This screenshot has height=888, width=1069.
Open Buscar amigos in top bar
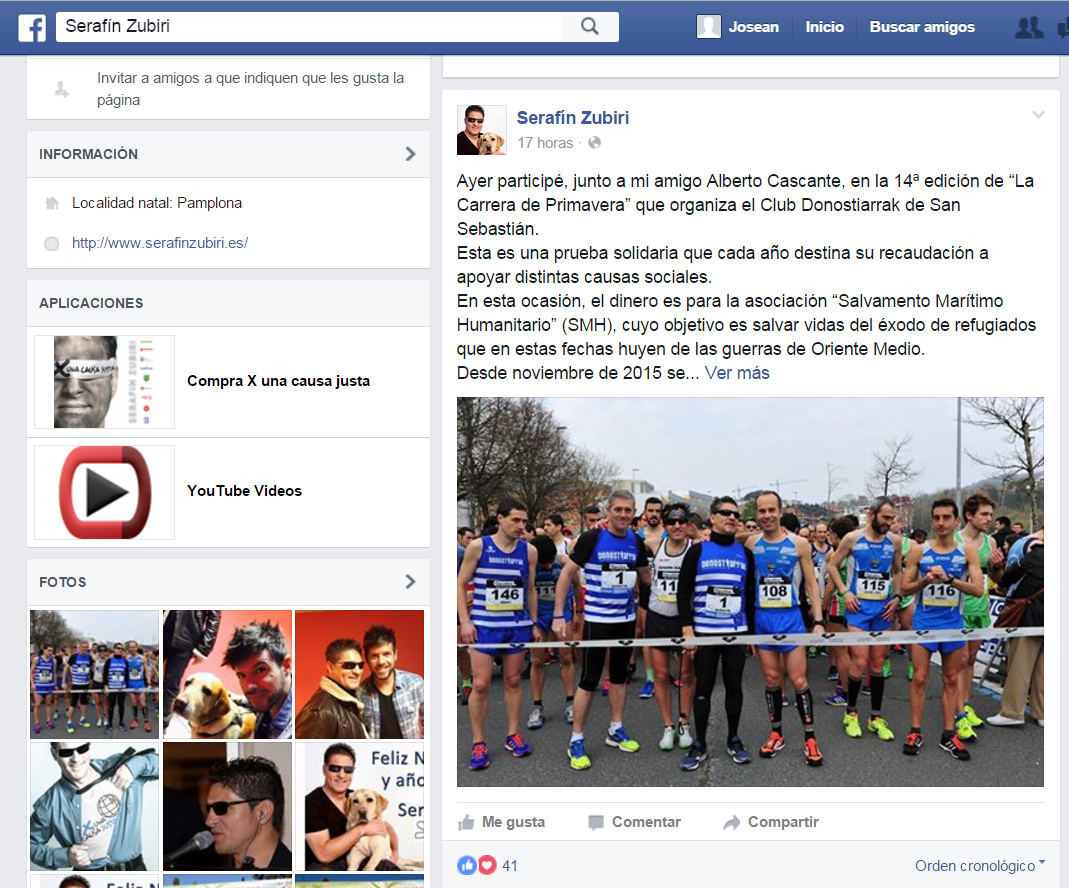tap(922, 27)
